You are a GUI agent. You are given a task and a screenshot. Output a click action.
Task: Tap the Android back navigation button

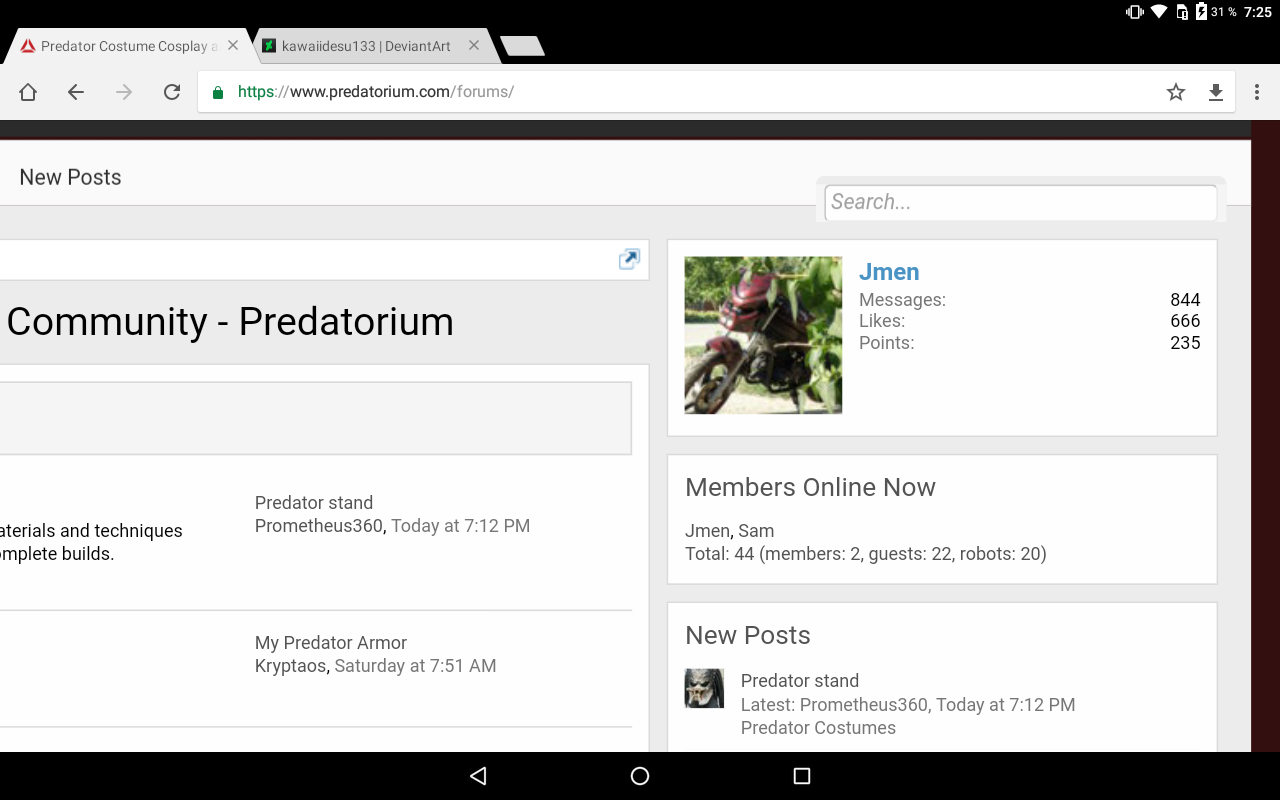point(478,776)
